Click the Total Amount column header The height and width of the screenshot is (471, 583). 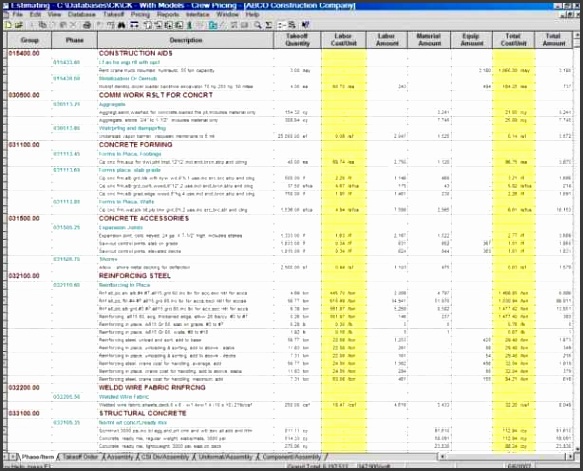point(553,40)
